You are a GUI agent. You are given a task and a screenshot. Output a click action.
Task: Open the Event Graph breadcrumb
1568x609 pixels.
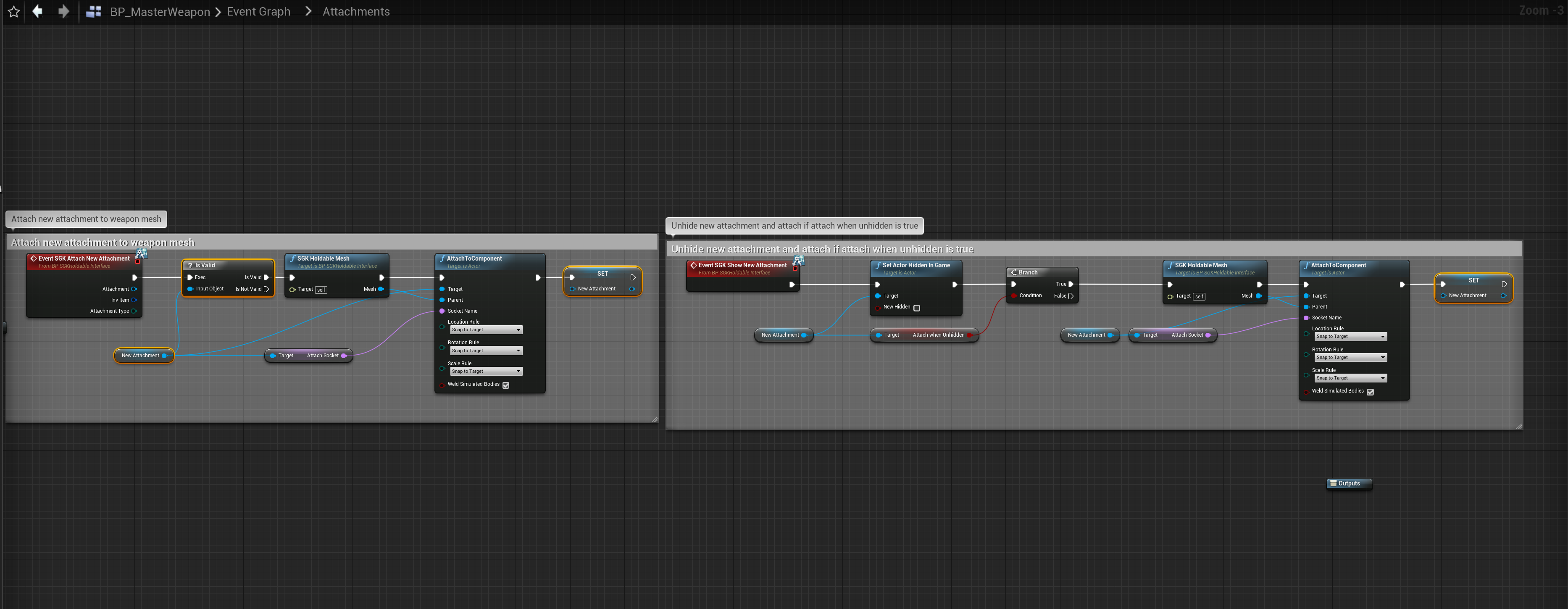pos(258,12)
